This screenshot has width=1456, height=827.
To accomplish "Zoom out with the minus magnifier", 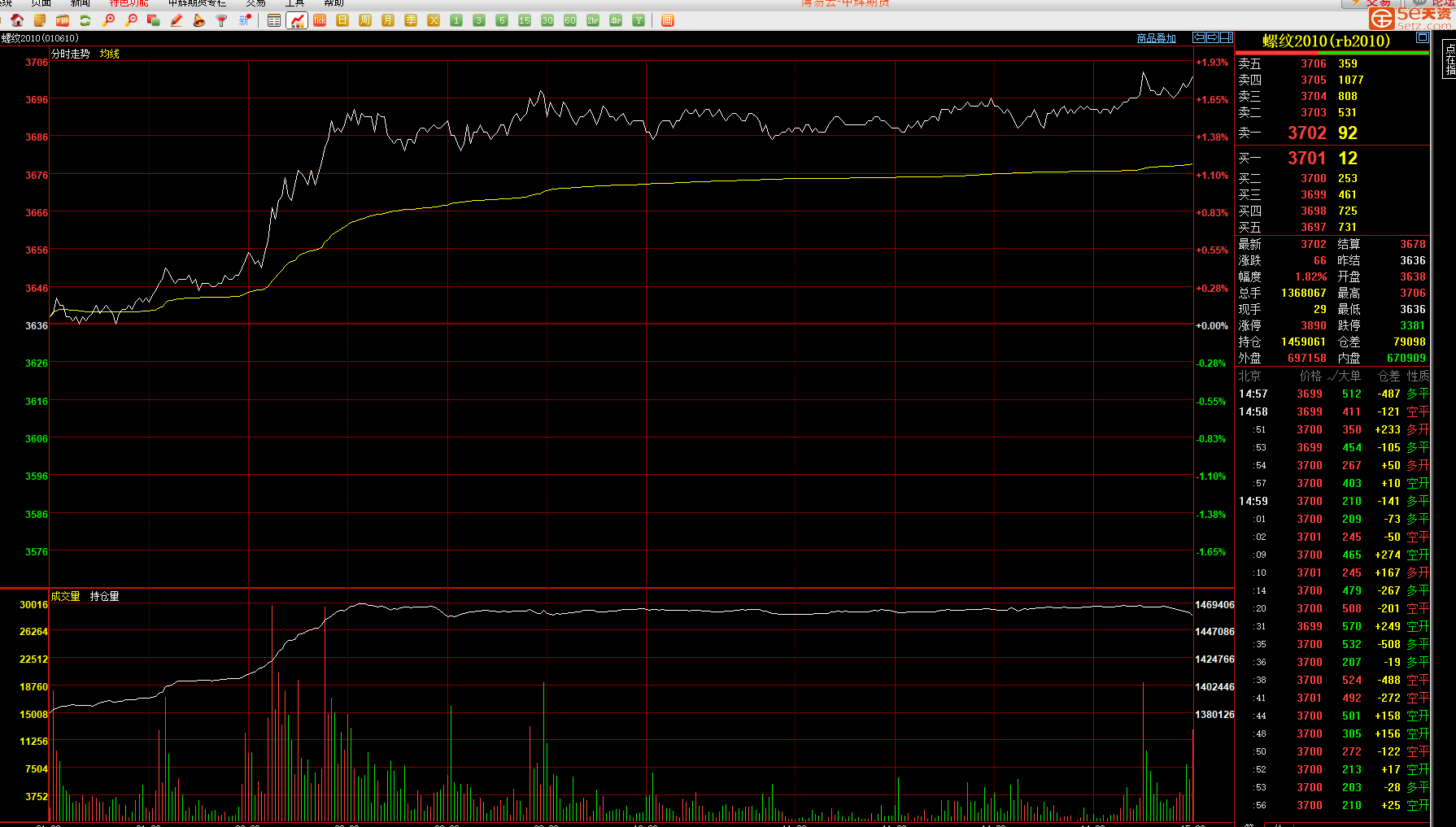I will (x=131, y=20).
